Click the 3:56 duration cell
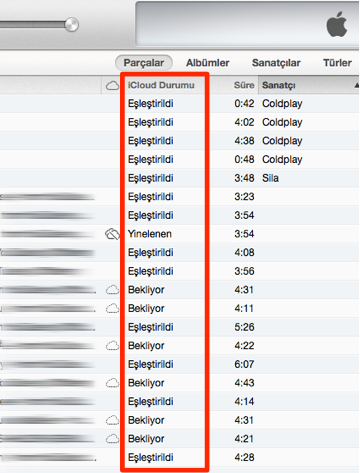The height and width of the screenshot is (473, 360). coord(244,271)
